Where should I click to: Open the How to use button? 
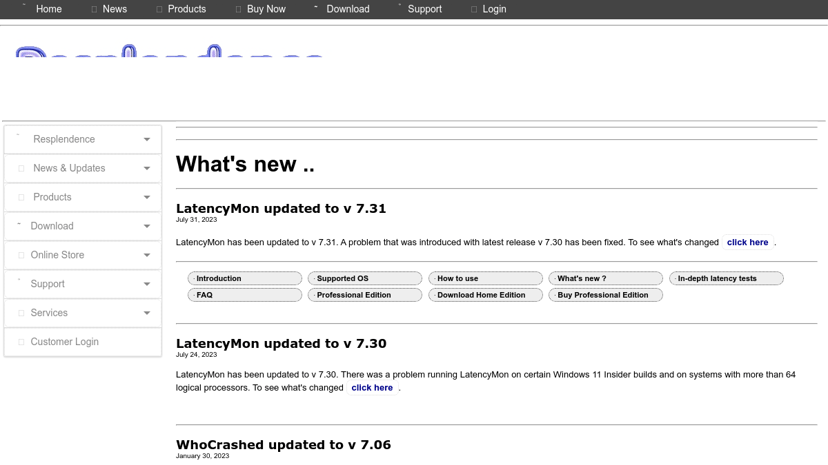pos(485,279)
